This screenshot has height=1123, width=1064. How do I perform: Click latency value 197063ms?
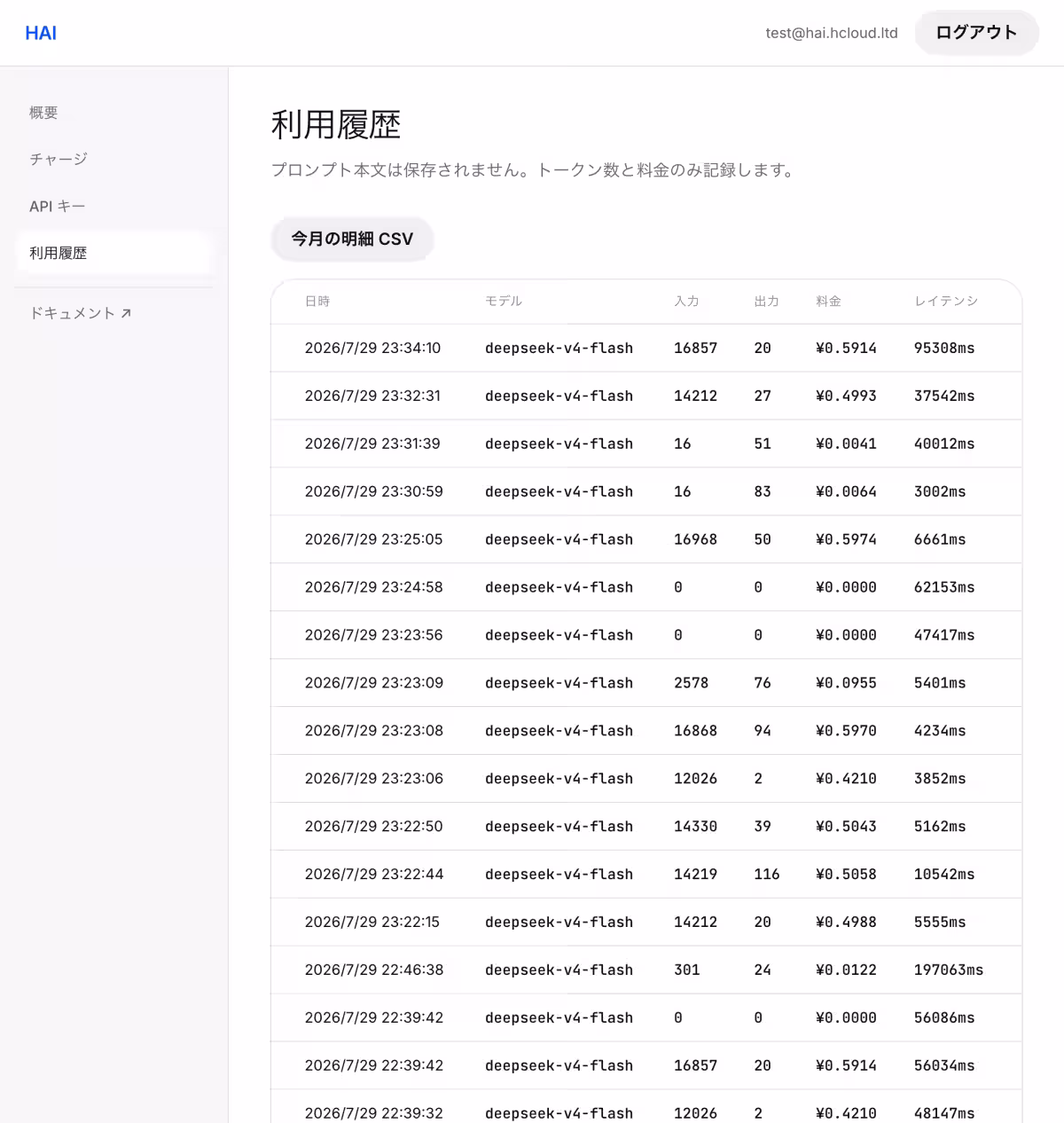949,970
